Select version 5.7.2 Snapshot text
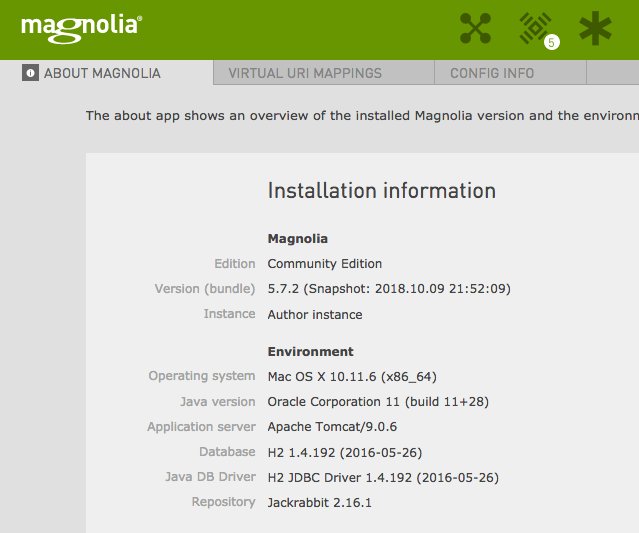 click(389, 289)
